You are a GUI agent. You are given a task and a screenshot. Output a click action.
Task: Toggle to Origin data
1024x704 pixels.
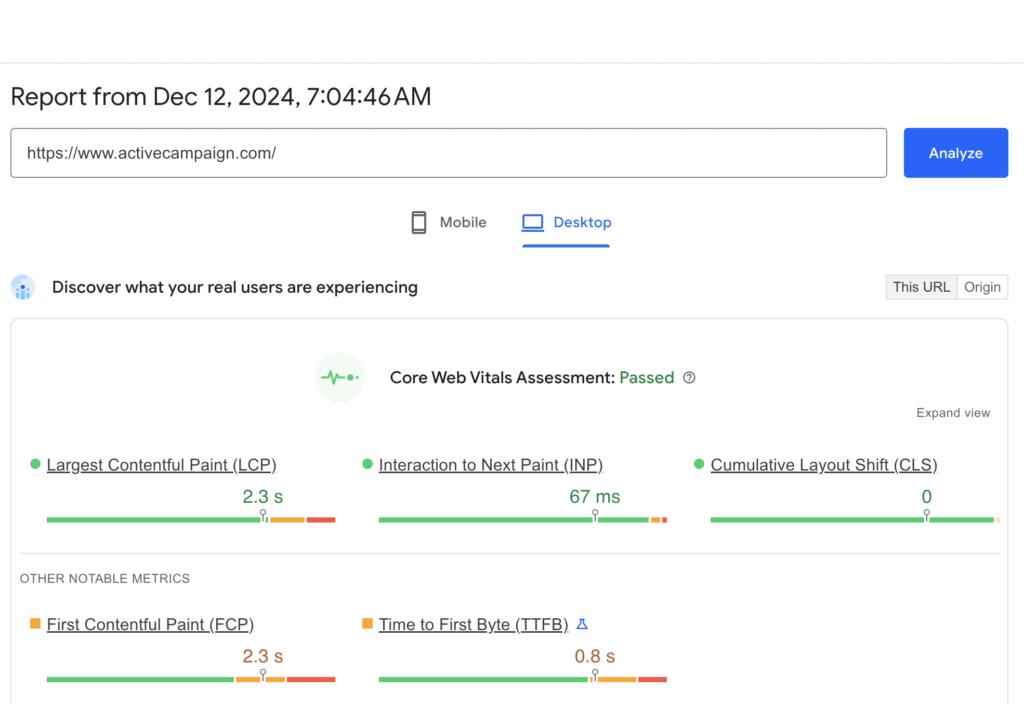[982, 287]
